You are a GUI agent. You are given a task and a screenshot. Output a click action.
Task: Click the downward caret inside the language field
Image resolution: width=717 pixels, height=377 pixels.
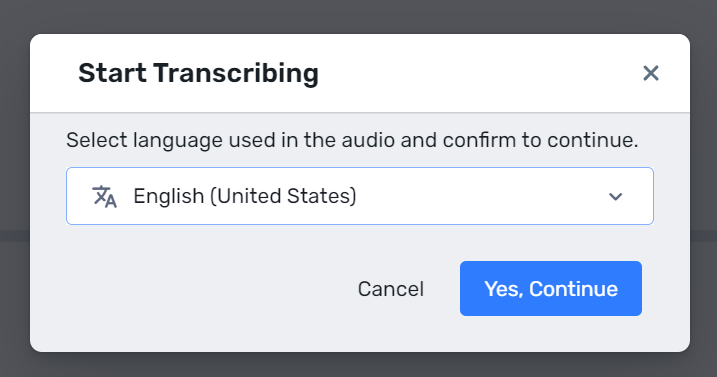click(615, 197)
